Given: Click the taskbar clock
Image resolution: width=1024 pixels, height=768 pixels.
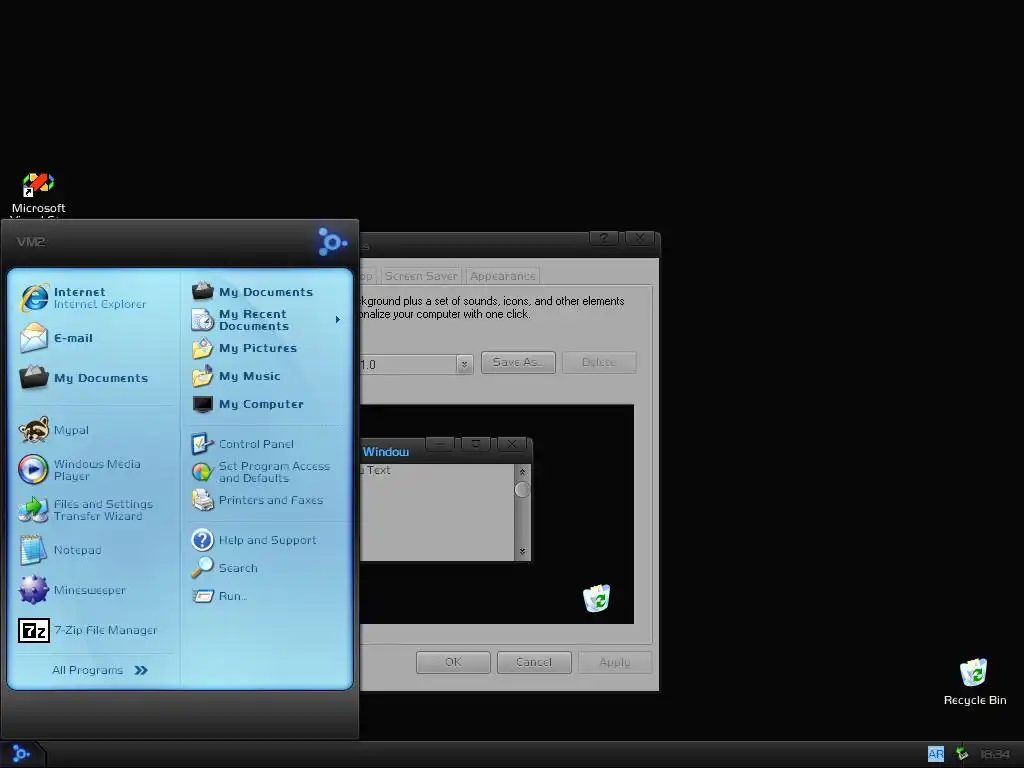Looking at the screenshot, I should tap(995, 754).
